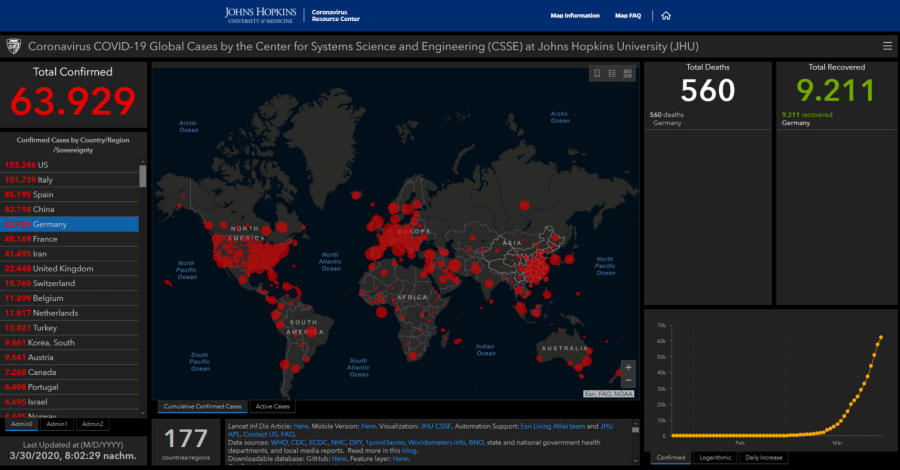The height and width of the screenshot is (470, 900).
Task: Zoom out on the map with minus button
Action: click(x=628, y=381)
